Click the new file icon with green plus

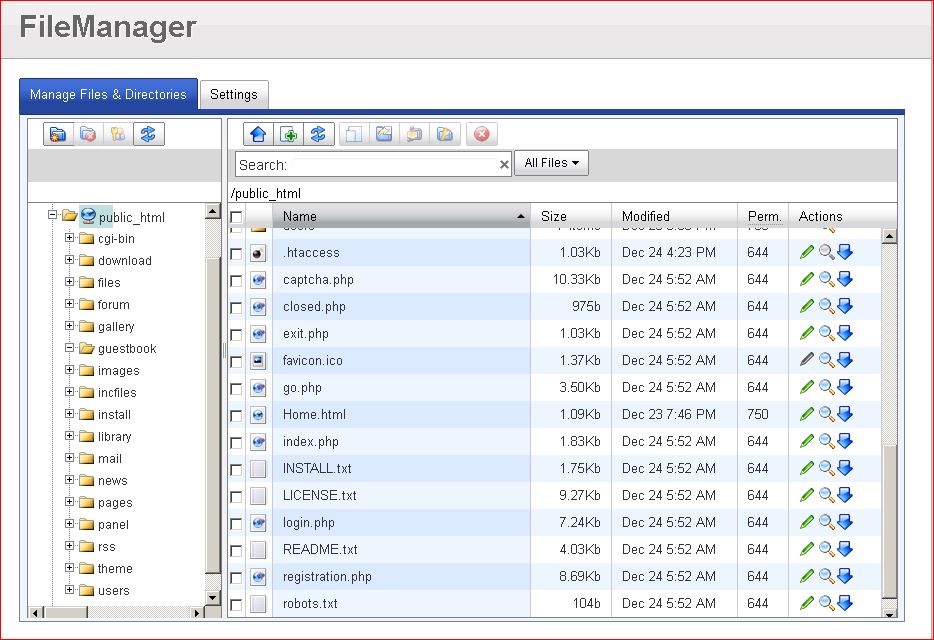tap(288, 134)
